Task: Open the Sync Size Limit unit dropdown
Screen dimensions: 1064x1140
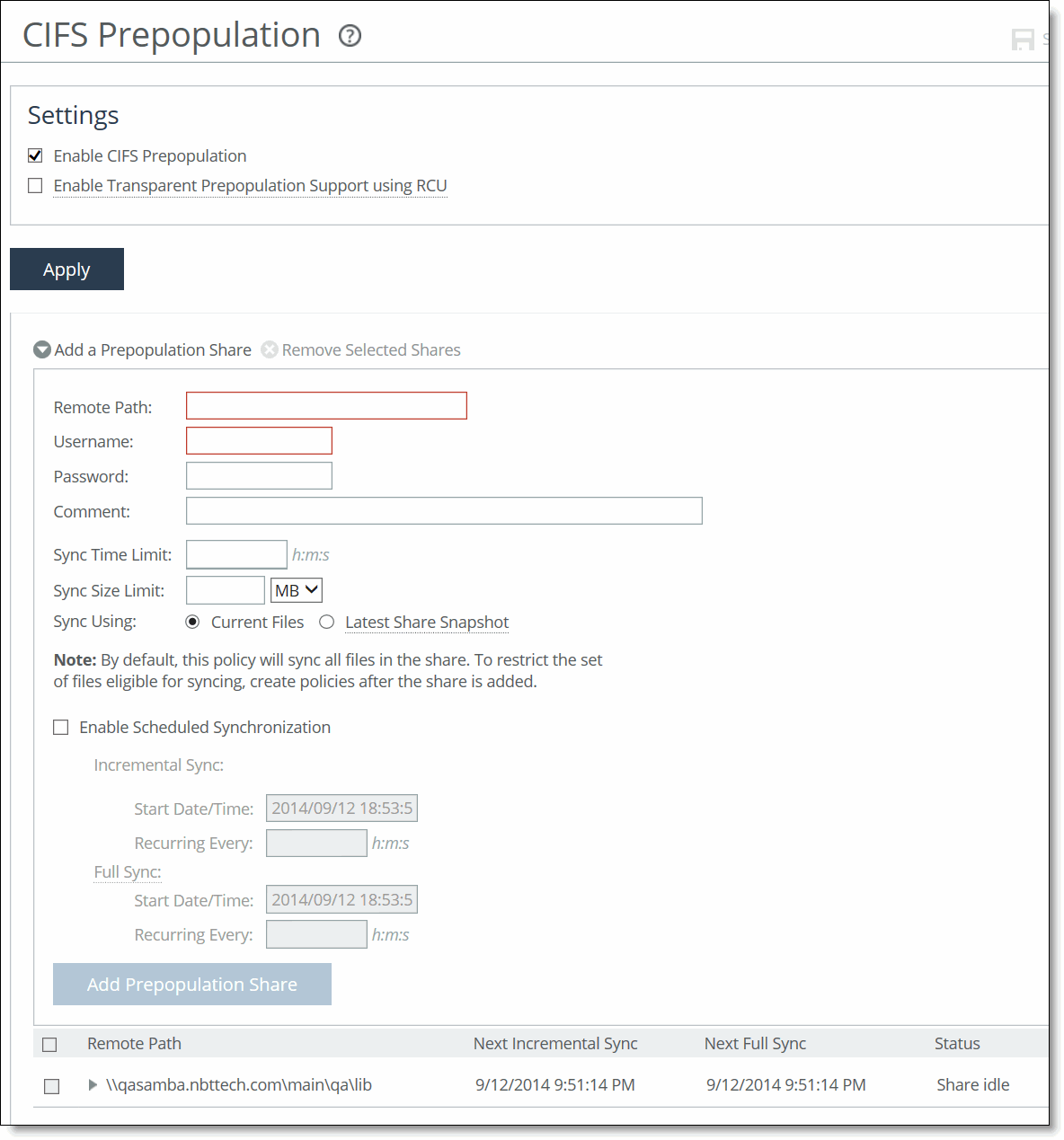Action: (x=296, y=589)
